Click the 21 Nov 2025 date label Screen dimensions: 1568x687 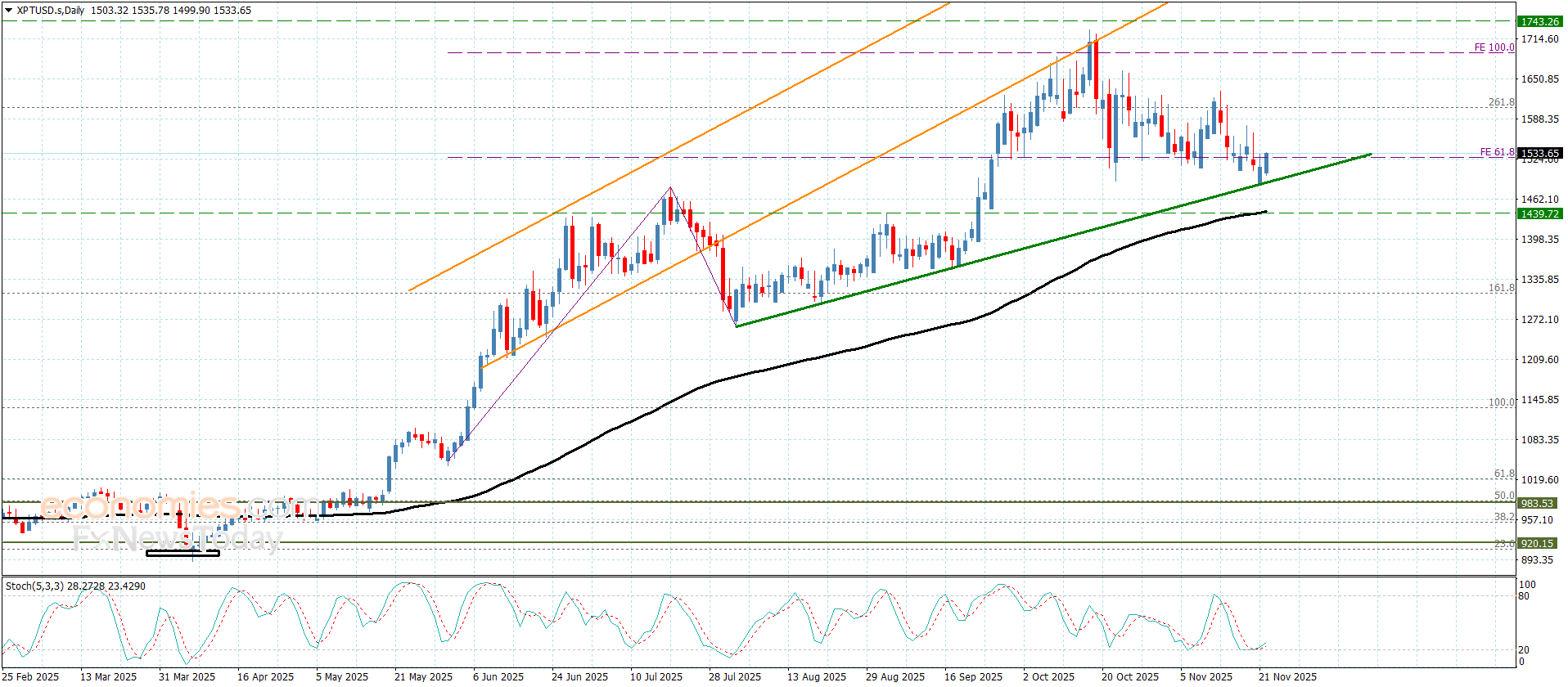click(x=1287, y=676)
